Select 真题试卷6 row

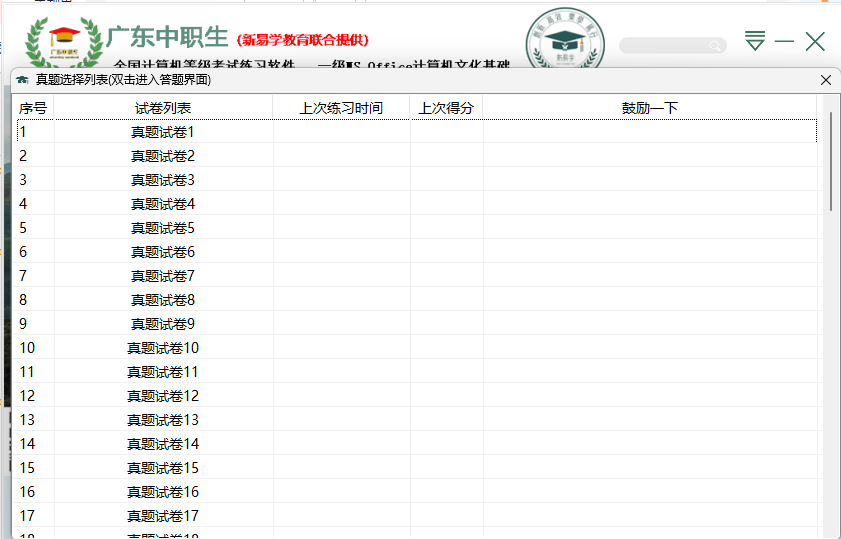[417, 252]
